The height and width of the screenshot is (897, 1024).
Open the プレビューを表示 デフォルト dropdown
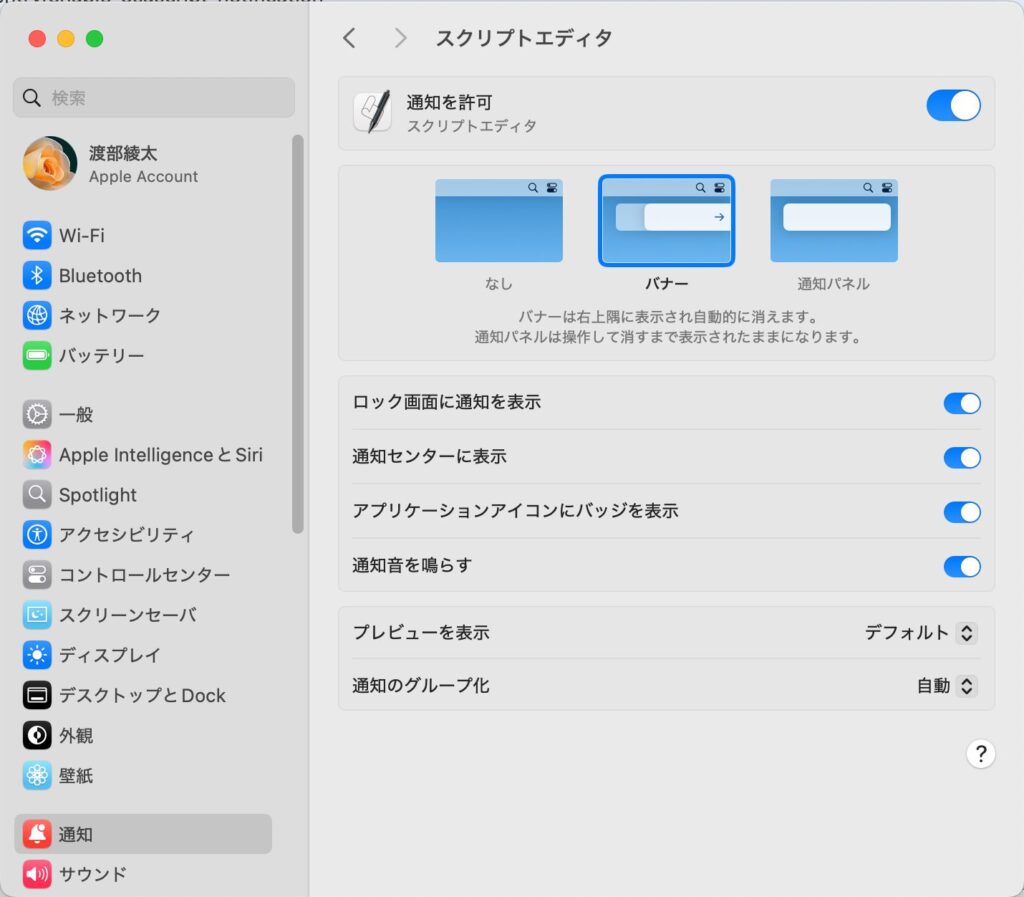click(x=920, y=633)
